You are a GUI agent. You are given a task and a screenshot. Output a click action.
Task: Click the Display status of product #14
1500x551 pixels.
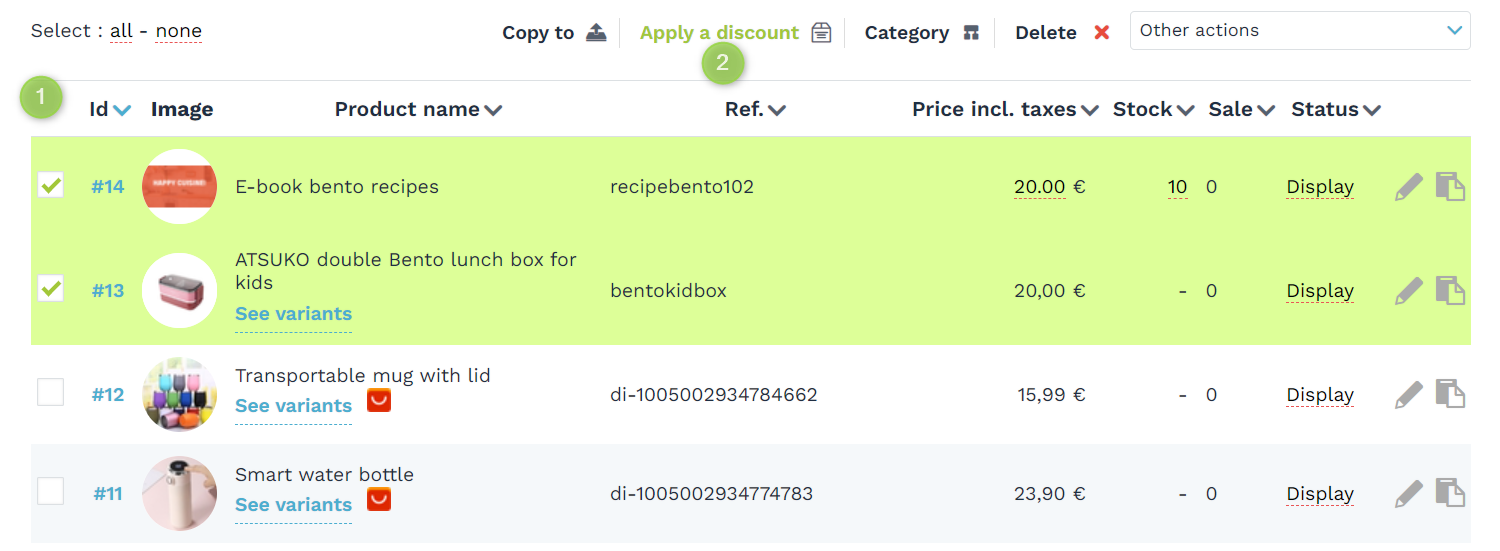tap(1320, 187)
